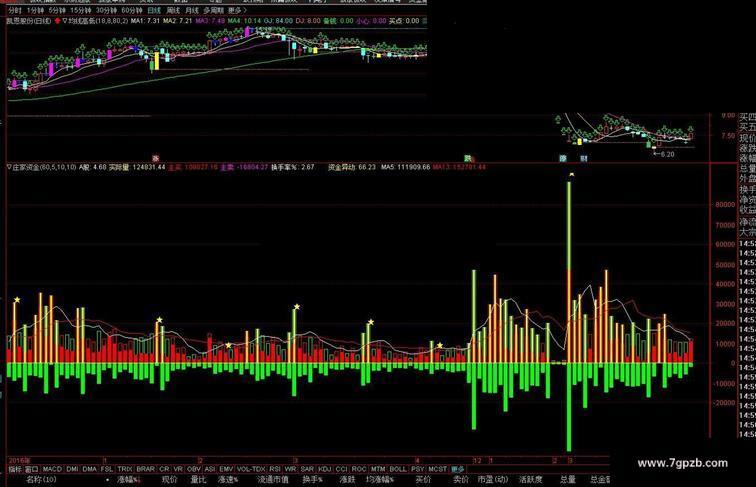Screen dimensions: 756x487
Task: Click the green 跌 marker icon
Action: [467, 158]
